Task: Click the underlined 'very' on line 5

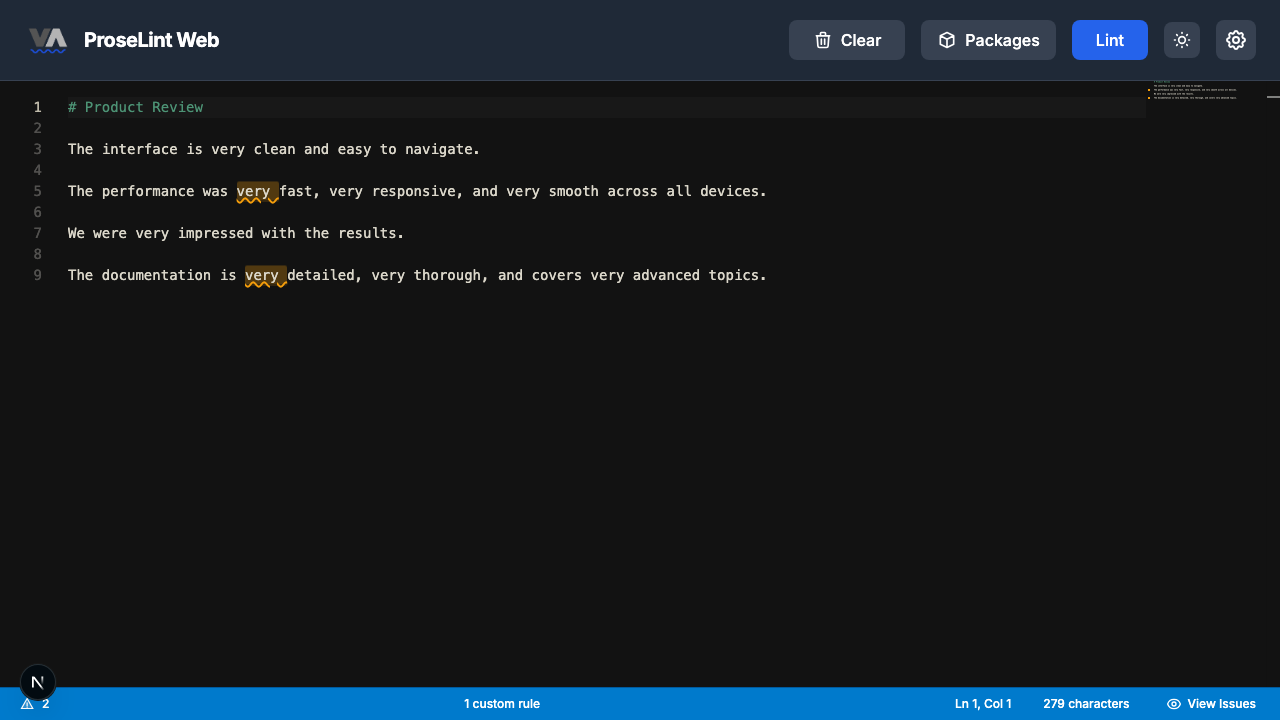Action: [254, 191]
